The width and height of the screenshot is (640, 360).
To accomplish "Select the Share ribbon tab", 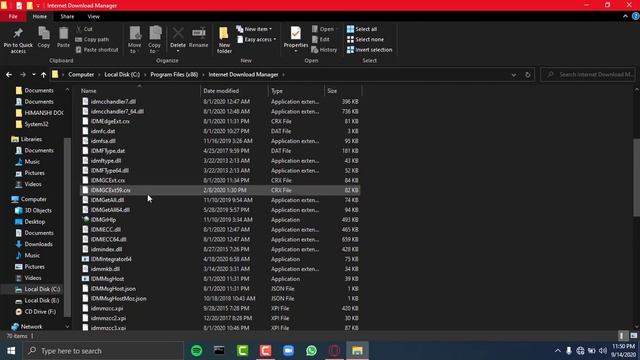I will tap(67, 16).
